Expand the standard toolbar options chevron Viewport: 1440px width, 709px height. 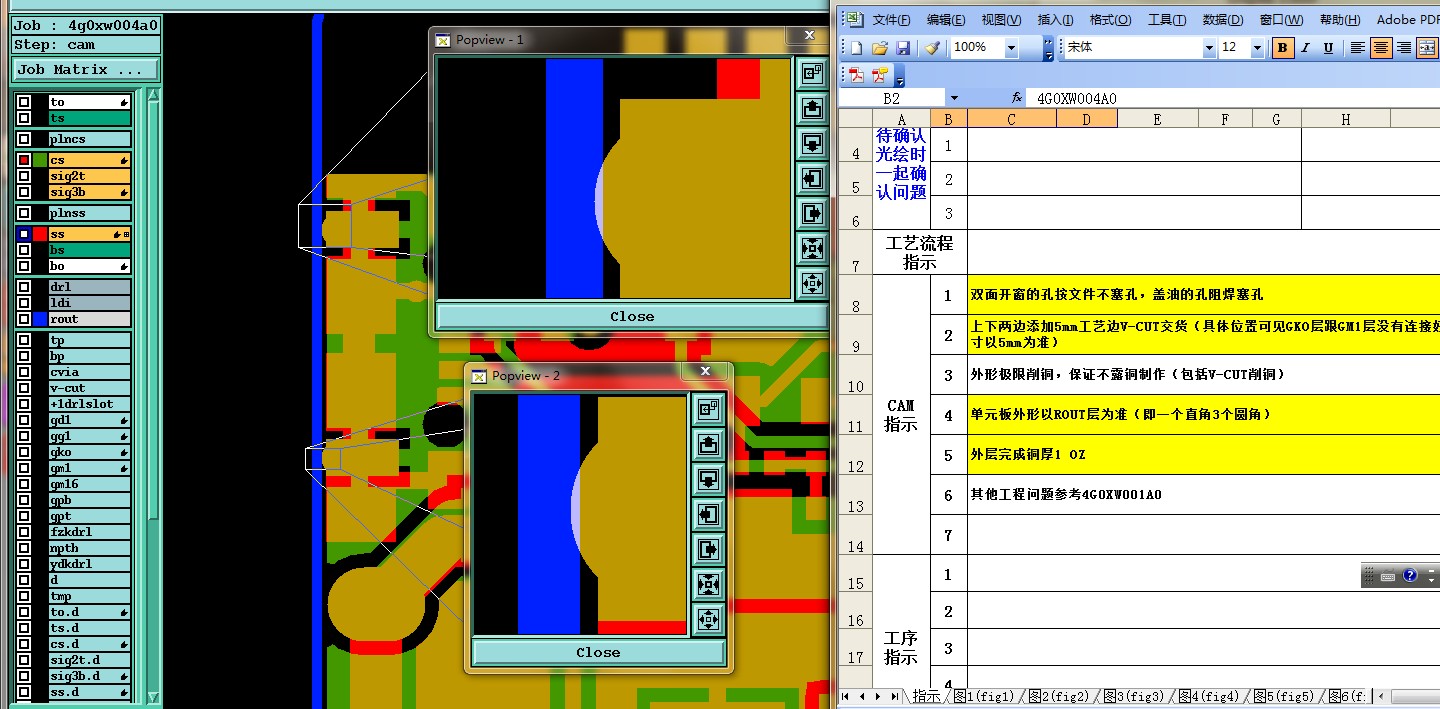click(x=1048, y=47)
